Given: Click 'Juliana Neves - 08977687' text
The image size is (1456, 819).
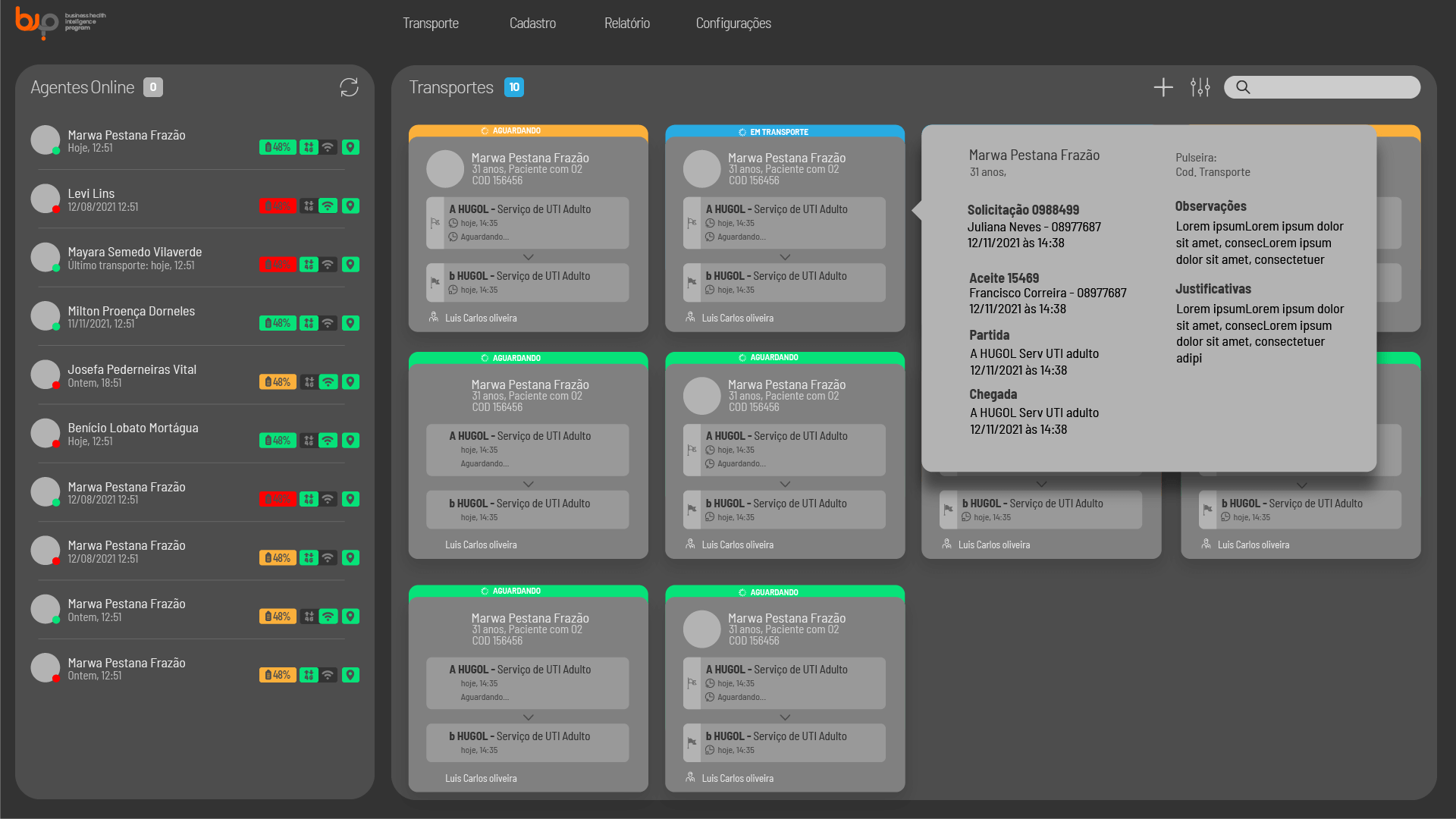Looking at the screenshot, I should coord(1034,227).
